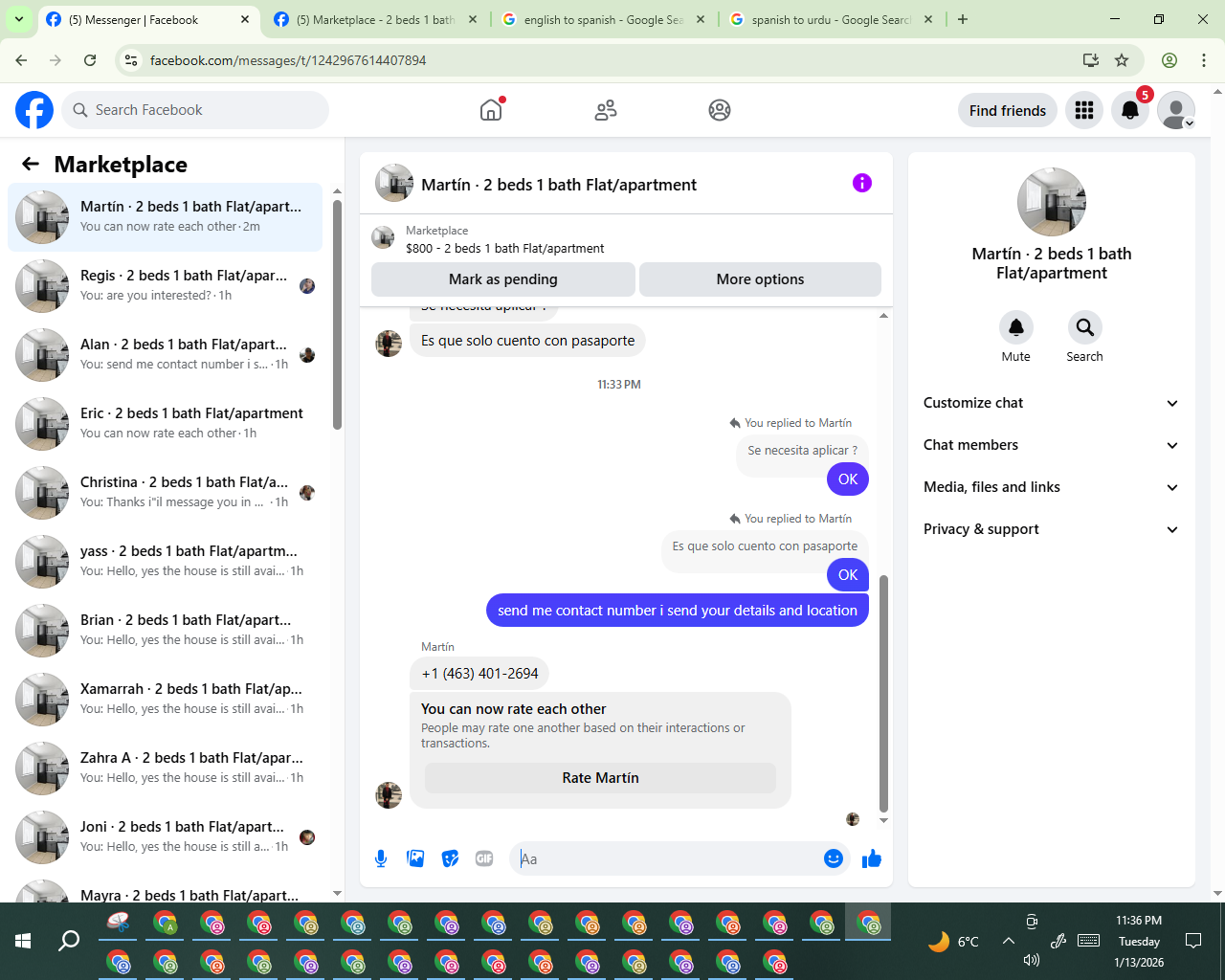The width and height of the screenshot is (1225, 980).
Task: Open the Facebook menu grid icon
Action: (1084, 110)
